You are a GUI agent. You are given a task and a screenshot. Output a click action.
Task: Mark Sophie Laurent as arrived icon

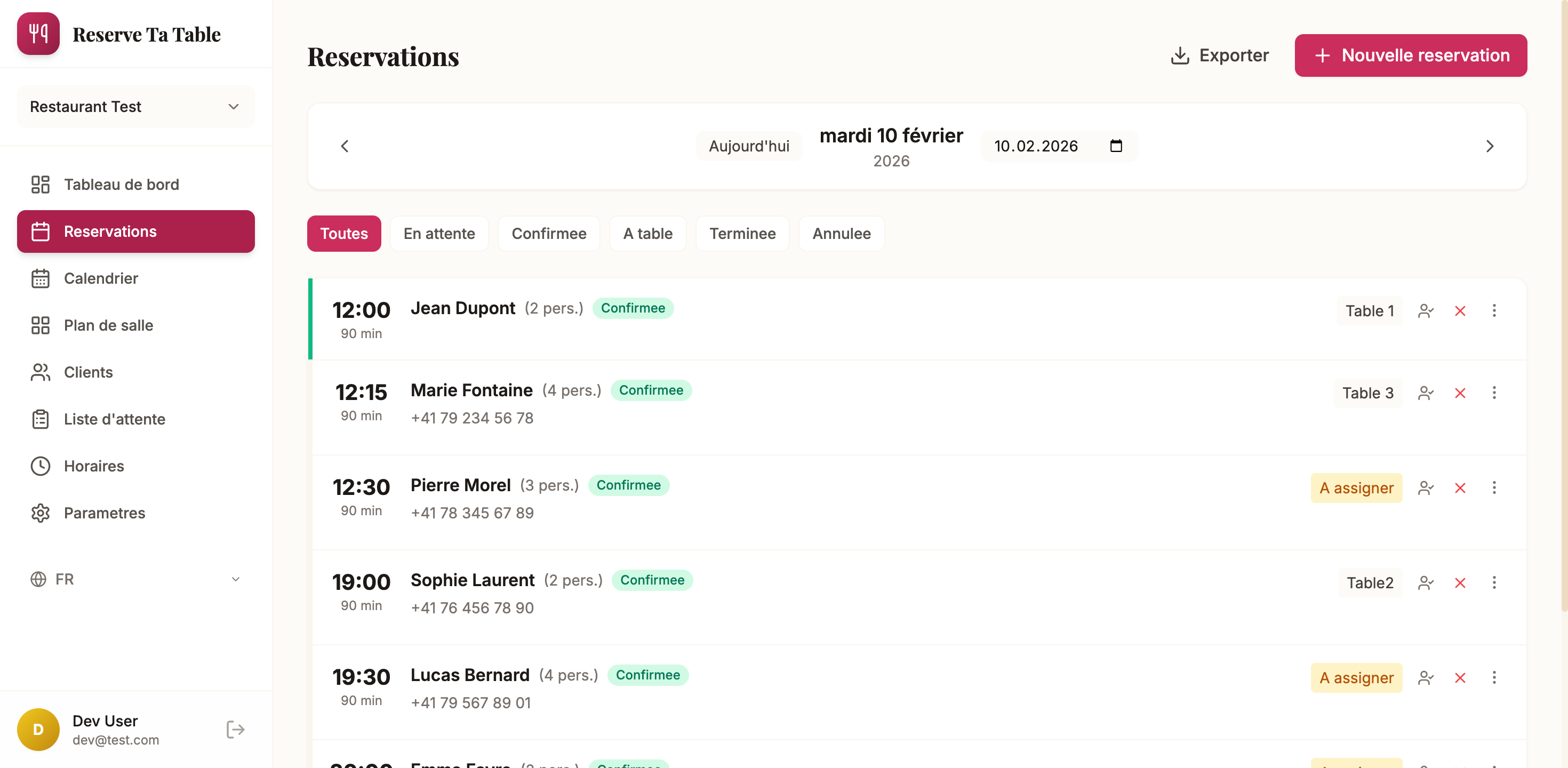pyautogui.click(x=1426, y=583)
